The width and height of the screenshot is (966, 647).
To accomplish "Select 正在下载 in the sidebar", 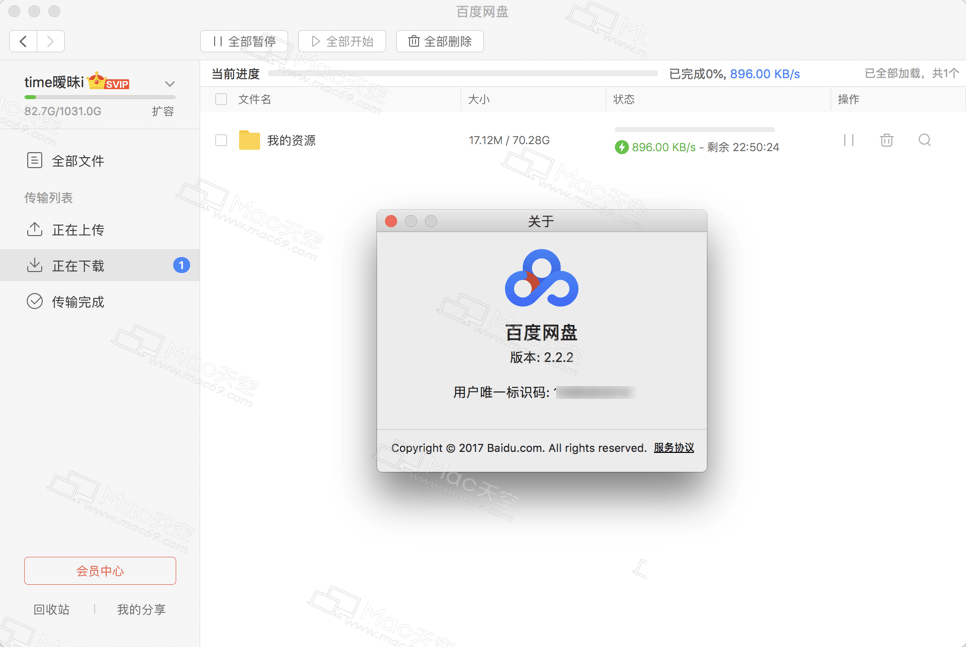I will pyautogui.click(x=100, y=266).
